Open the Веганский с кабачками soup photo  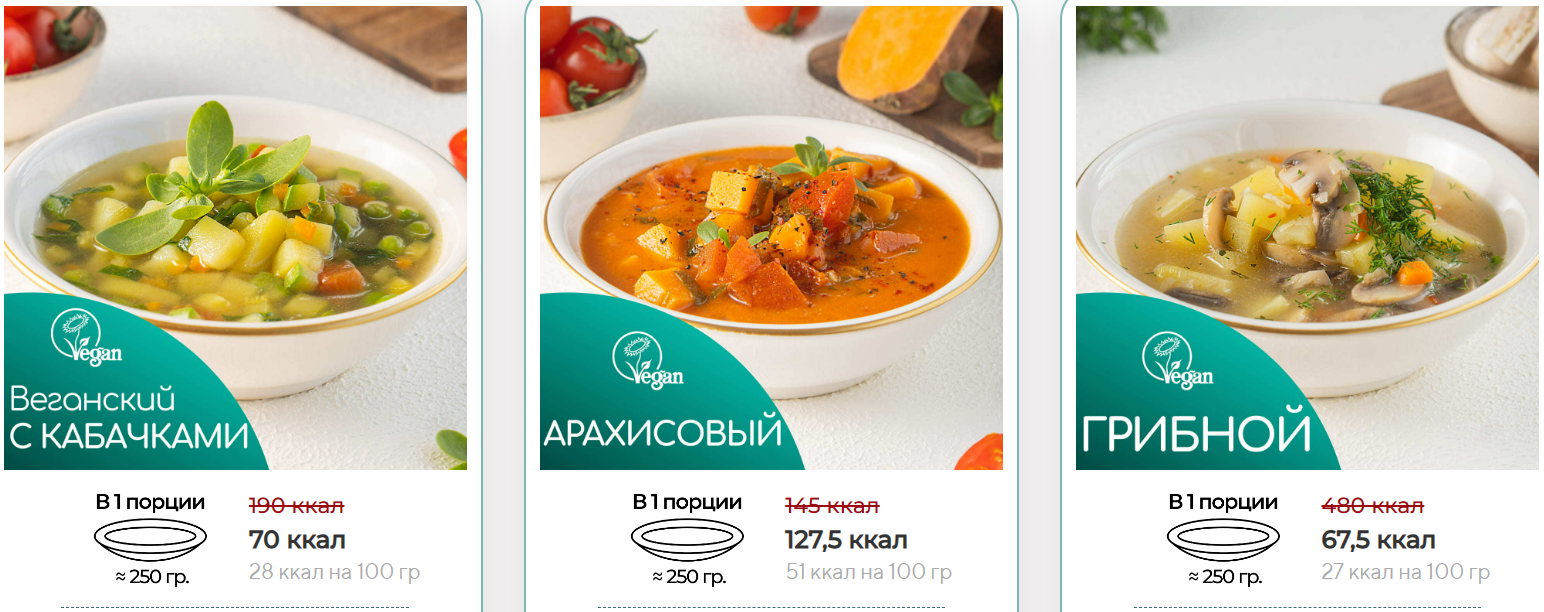[235, 238]
